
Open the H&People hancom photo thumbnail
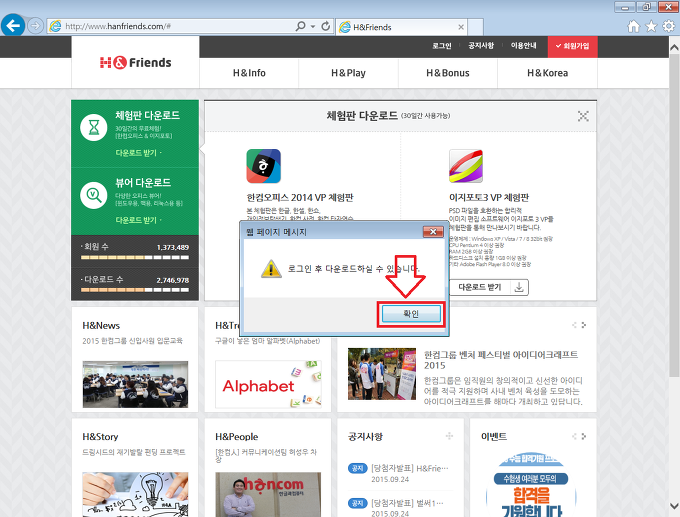pos(268,494)
